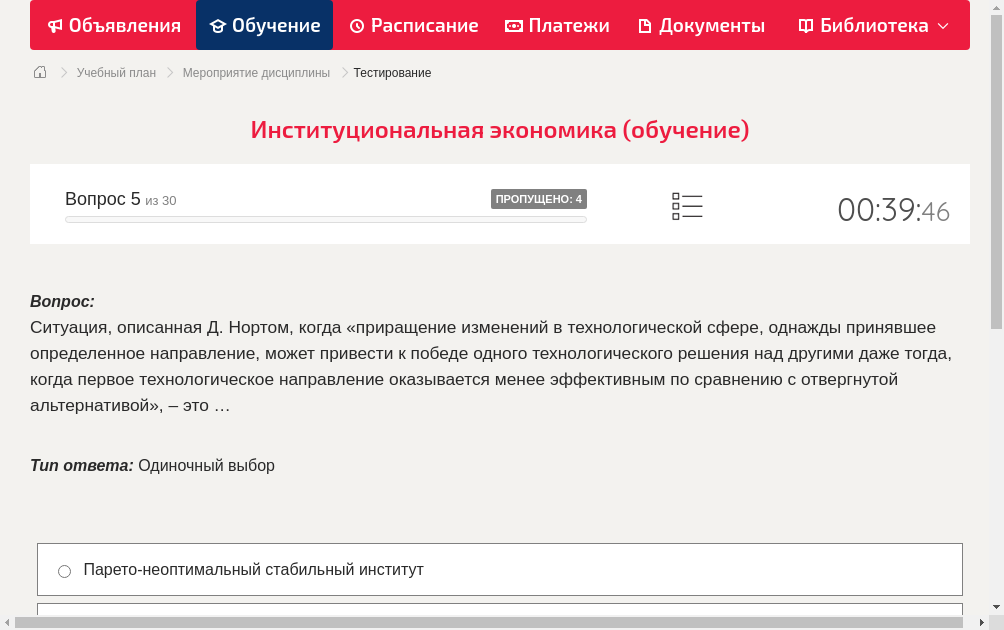1004x630 pixels.
Task: Open the Учебный план breadcrumb link
Action: click(116, 73)
